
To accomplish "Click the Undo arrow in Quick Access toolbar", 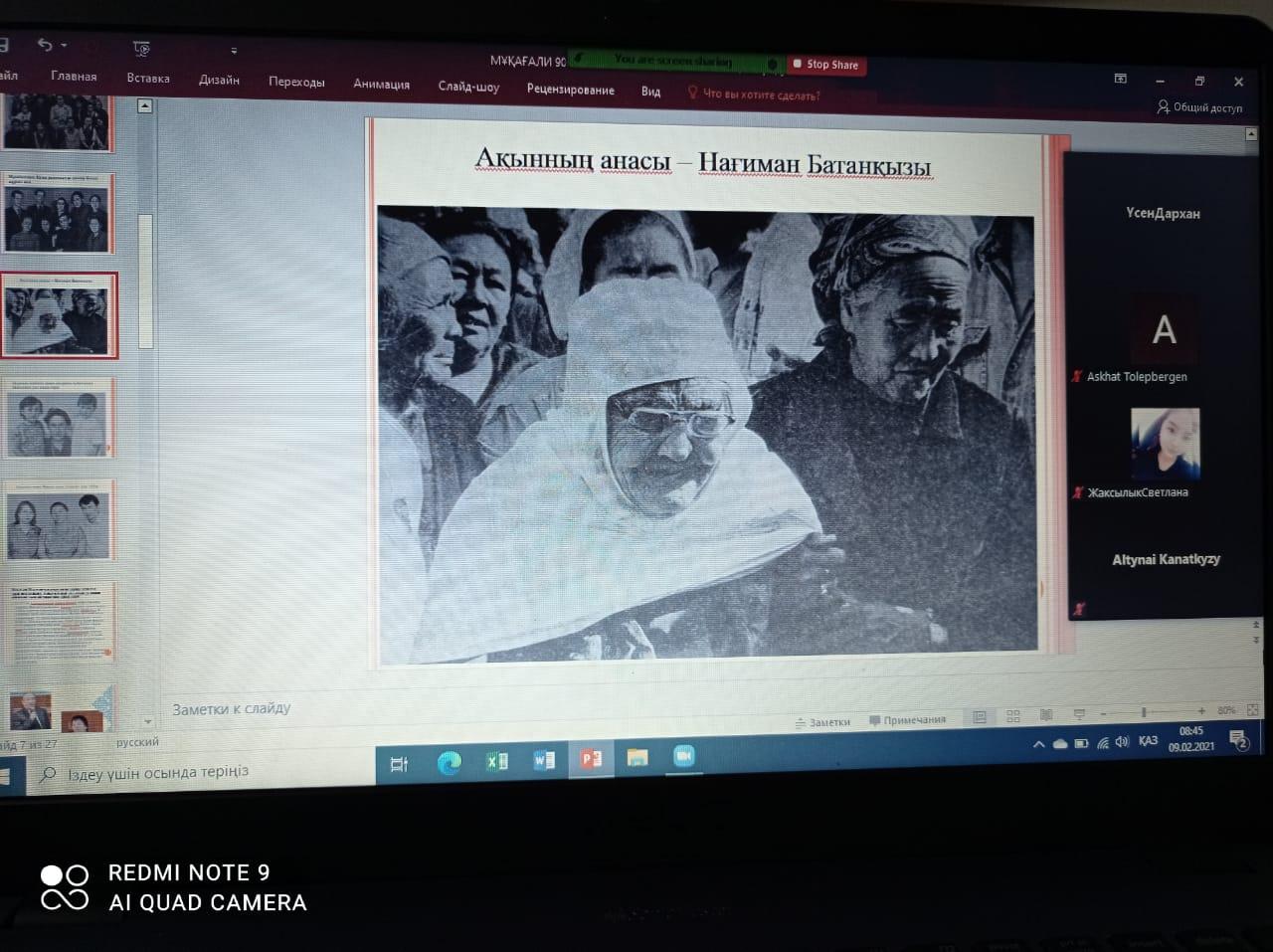I will (44, 45).
